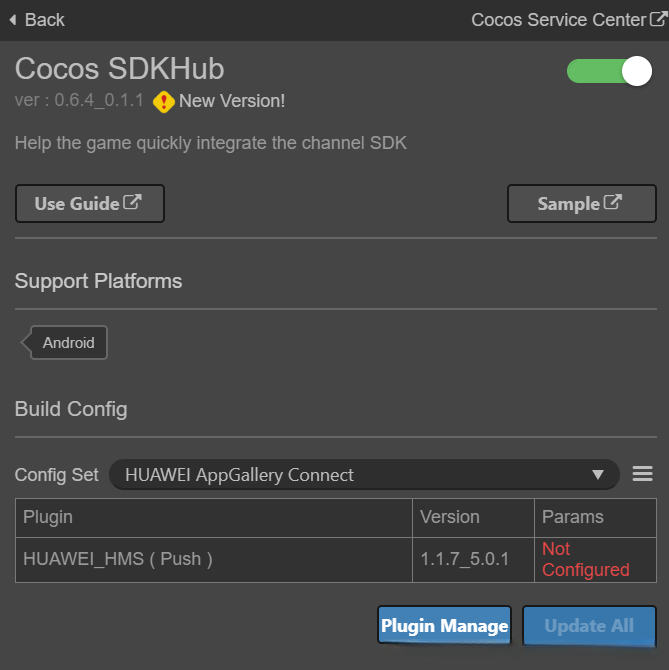Click the Version column header
This screenshot has width=669, height=670.
[x=473, y=517]
